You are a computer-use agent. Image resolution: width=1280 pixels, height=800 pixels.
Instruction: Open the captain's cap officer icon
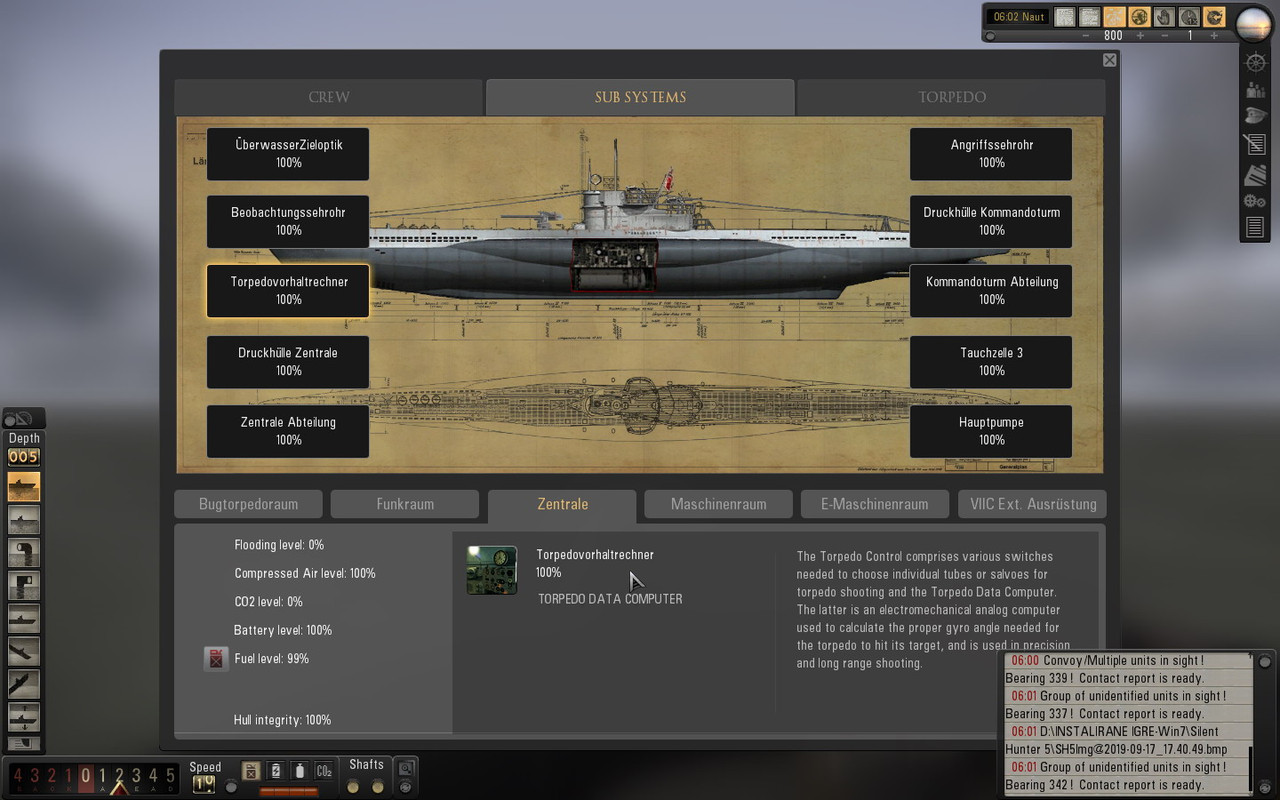(1256, 115)
